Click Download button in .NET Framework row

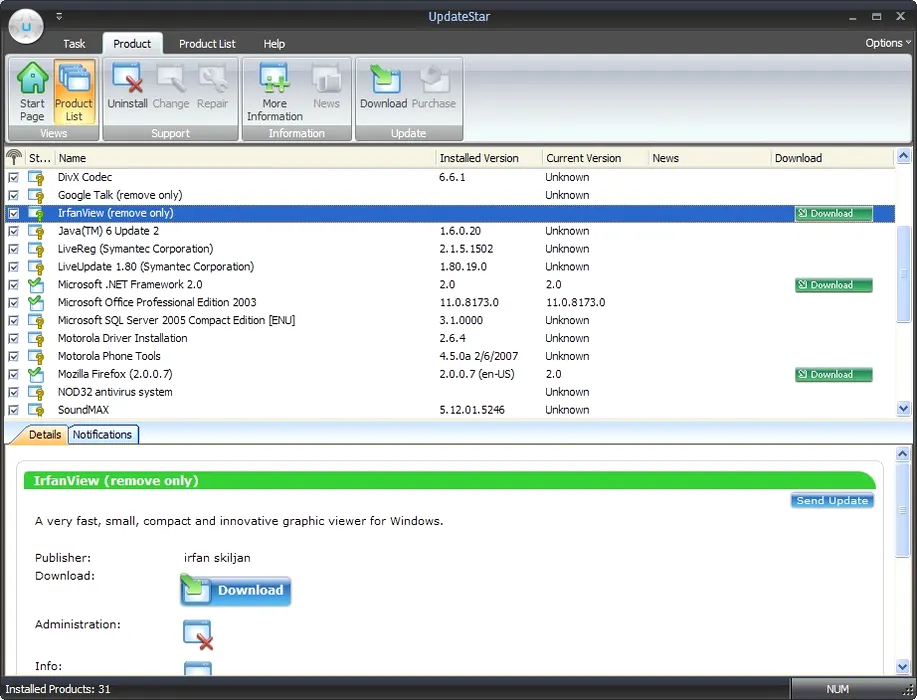click(x=833, y=285)
